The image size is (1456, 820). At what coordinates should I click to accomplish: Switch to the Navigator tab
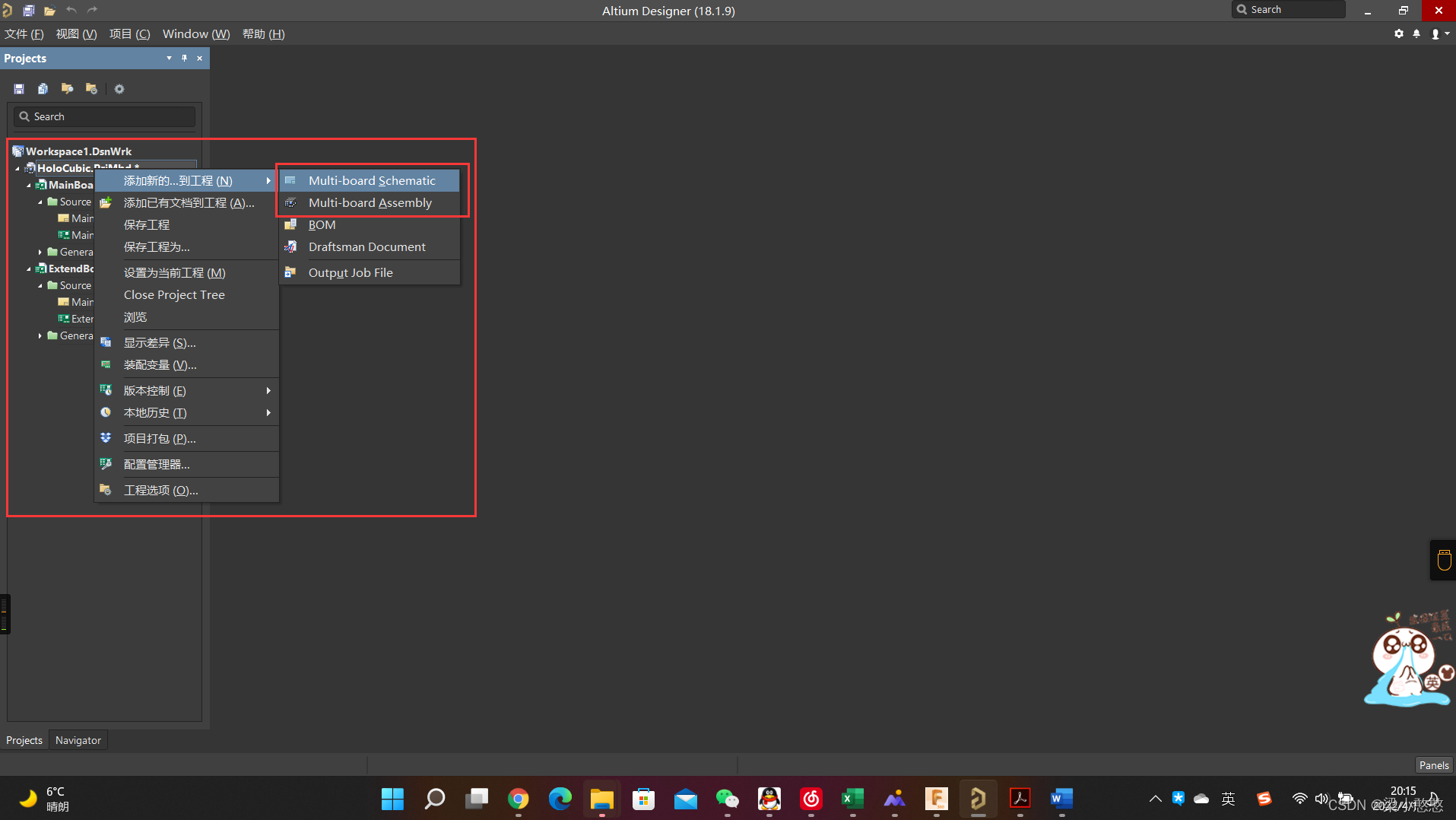pos(78,740)
